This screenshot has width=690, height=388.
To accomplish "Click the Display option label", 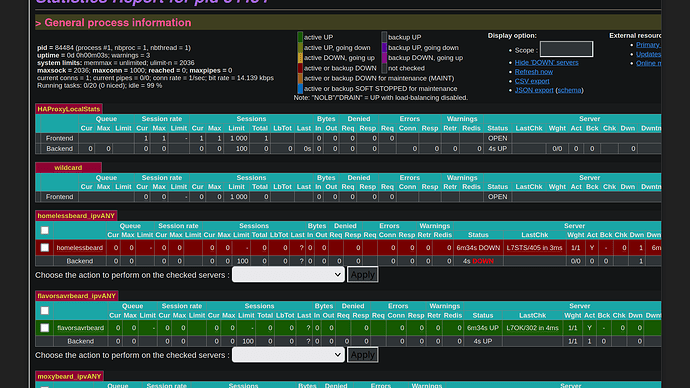I will click(512, 36).
